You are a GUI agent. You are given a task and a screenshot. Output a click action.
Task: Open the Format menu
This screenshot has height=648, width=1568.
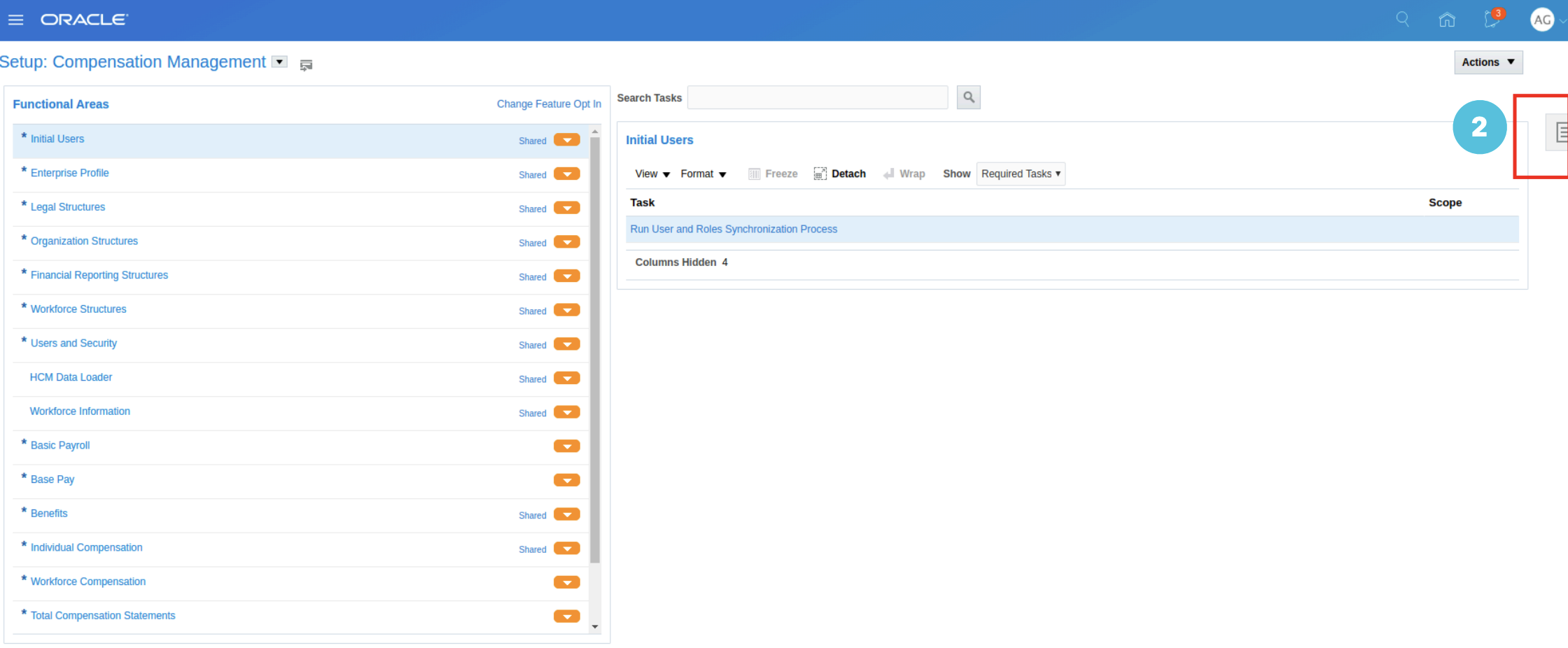point(703,174)
